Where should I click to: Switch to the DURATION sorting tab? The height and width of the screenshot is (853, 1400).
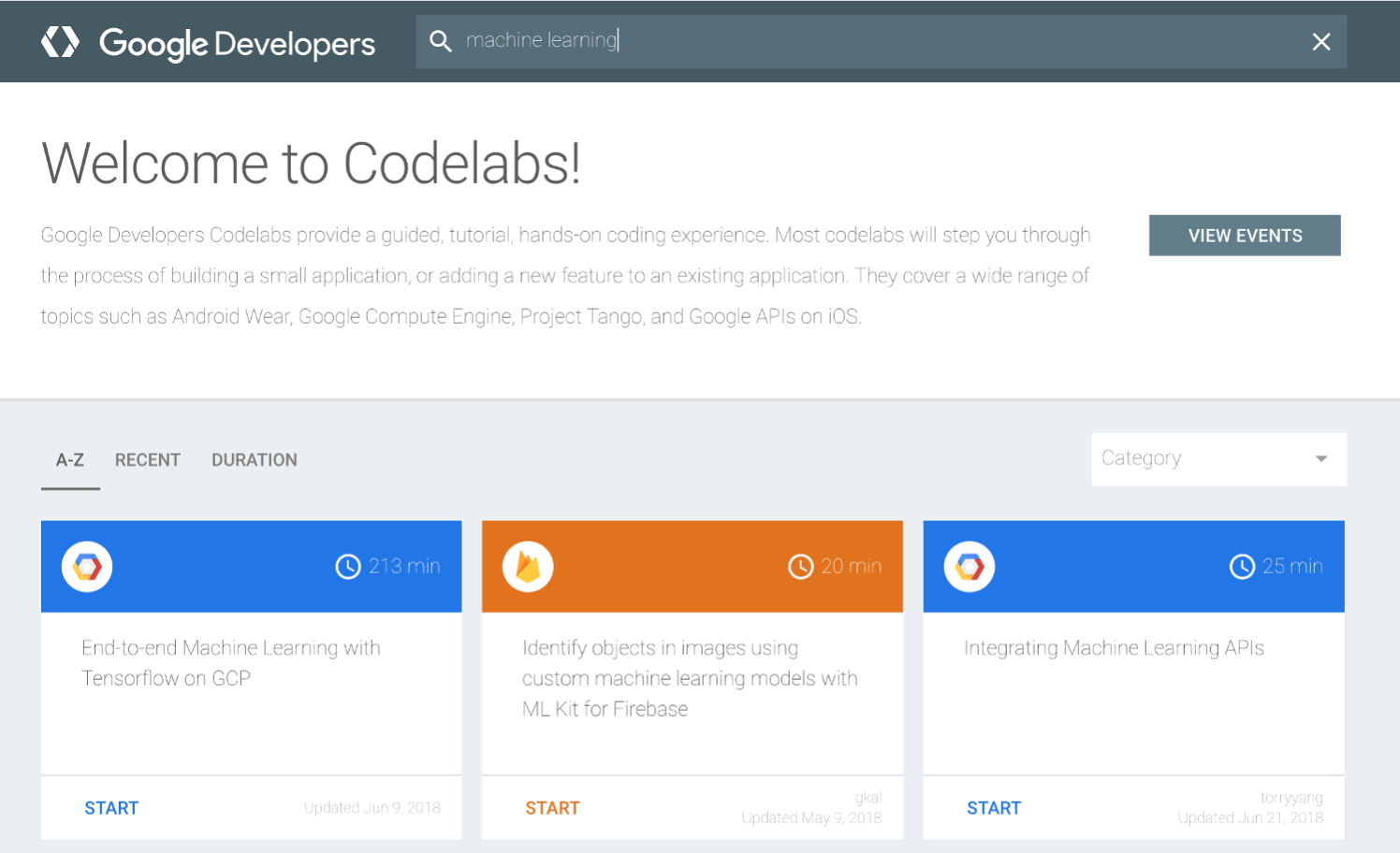254,459
